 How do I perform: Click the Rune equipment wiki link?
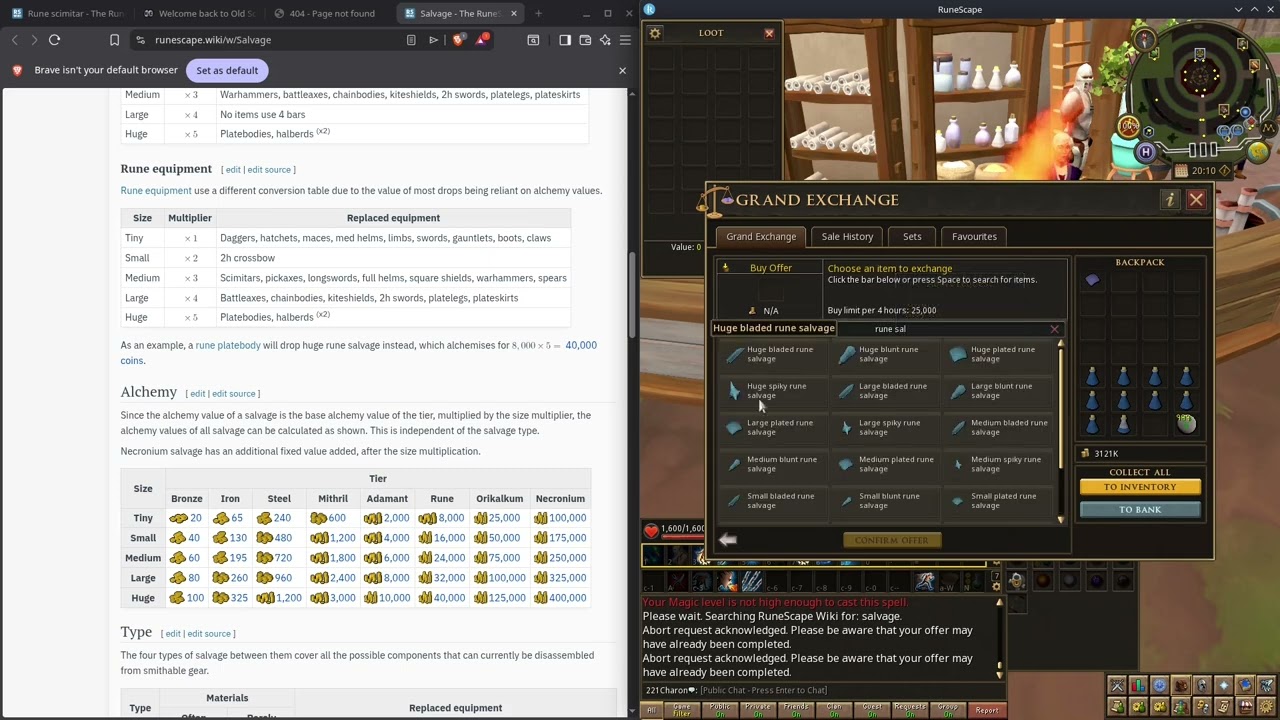point(156,190)
